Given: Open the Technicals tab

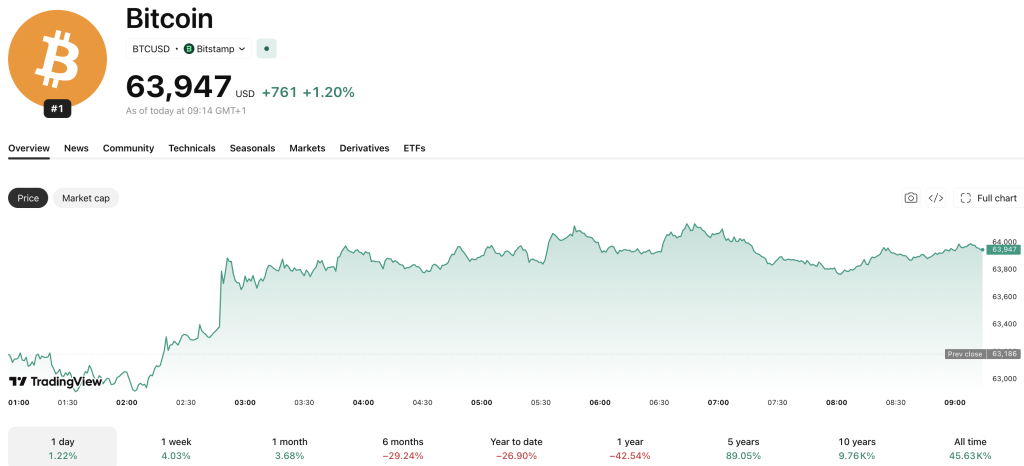Looking at the screenshot, I should tap(192, 148).
